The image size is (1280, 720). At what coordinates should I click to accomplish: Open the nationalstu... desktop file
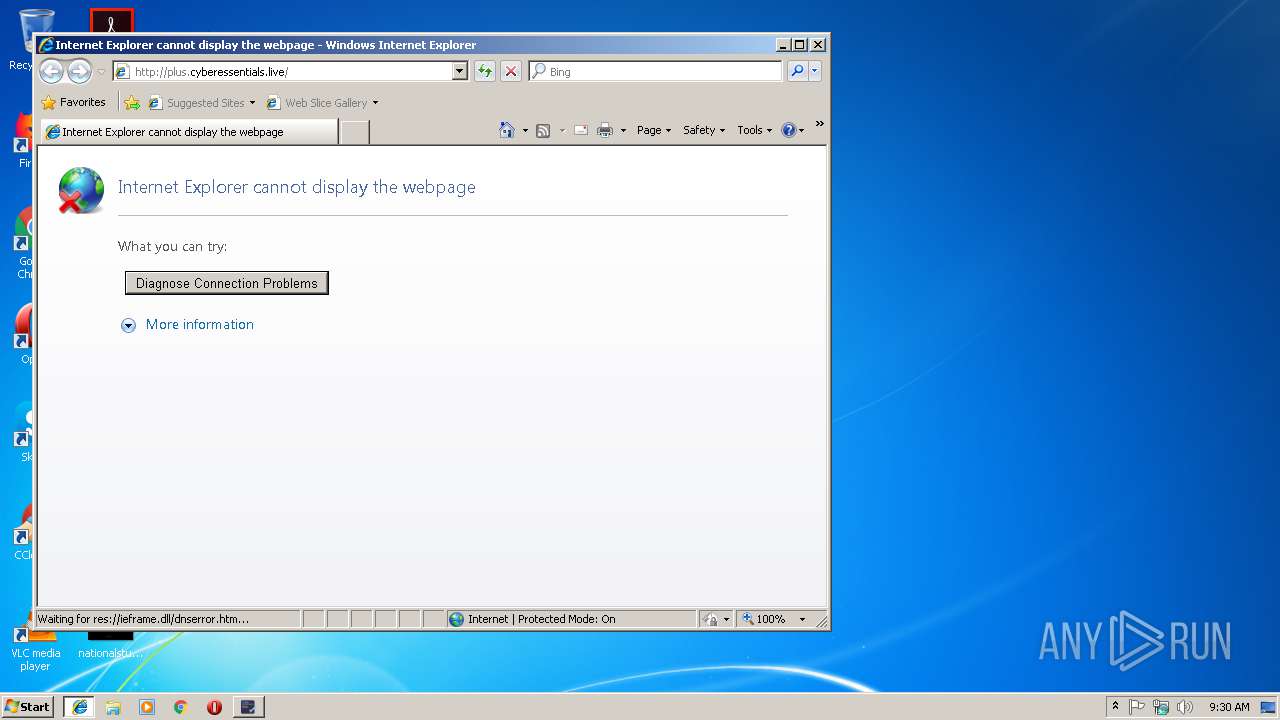110,645
